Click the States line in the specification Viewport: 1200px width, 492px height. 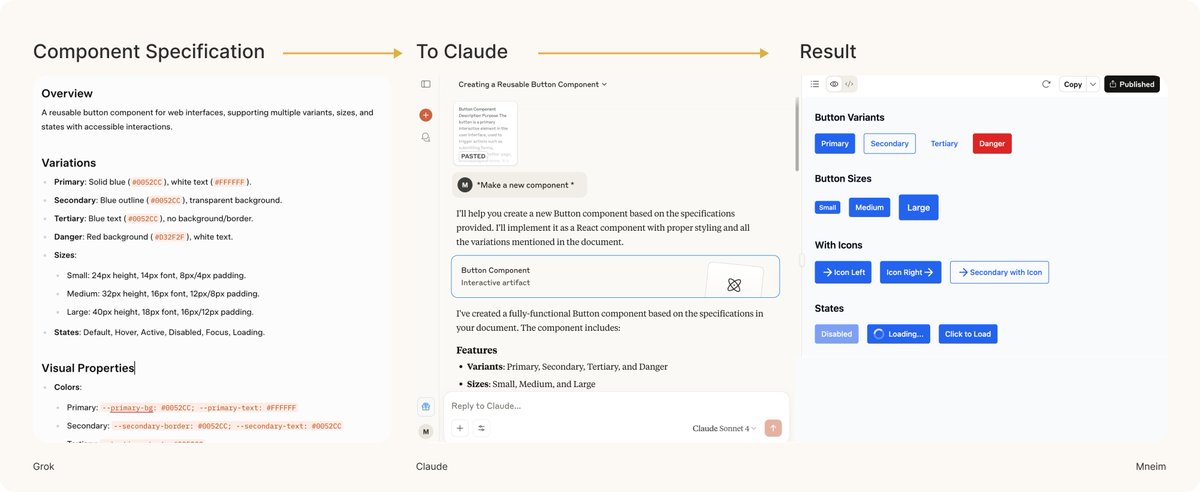pyautogui.click(x=159, y=332)
